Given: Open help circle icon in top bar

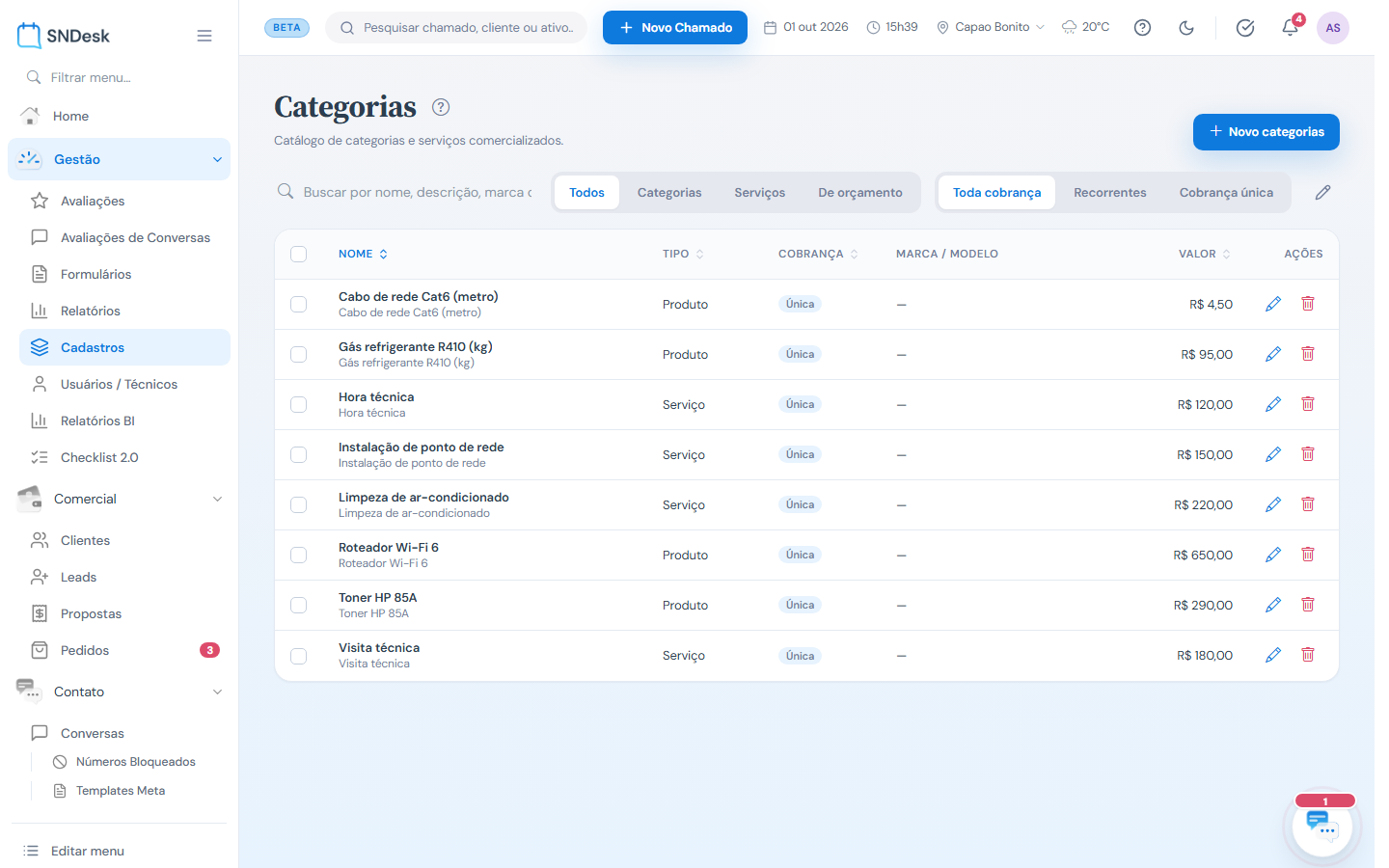Looking at the screenshot, I should [1142, 28].
